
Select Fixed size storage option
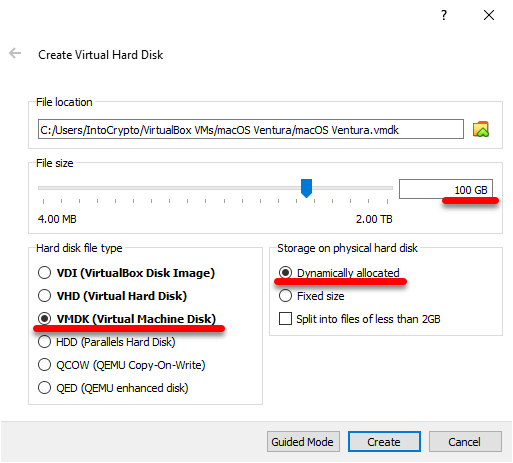click(x=312, y=296)
